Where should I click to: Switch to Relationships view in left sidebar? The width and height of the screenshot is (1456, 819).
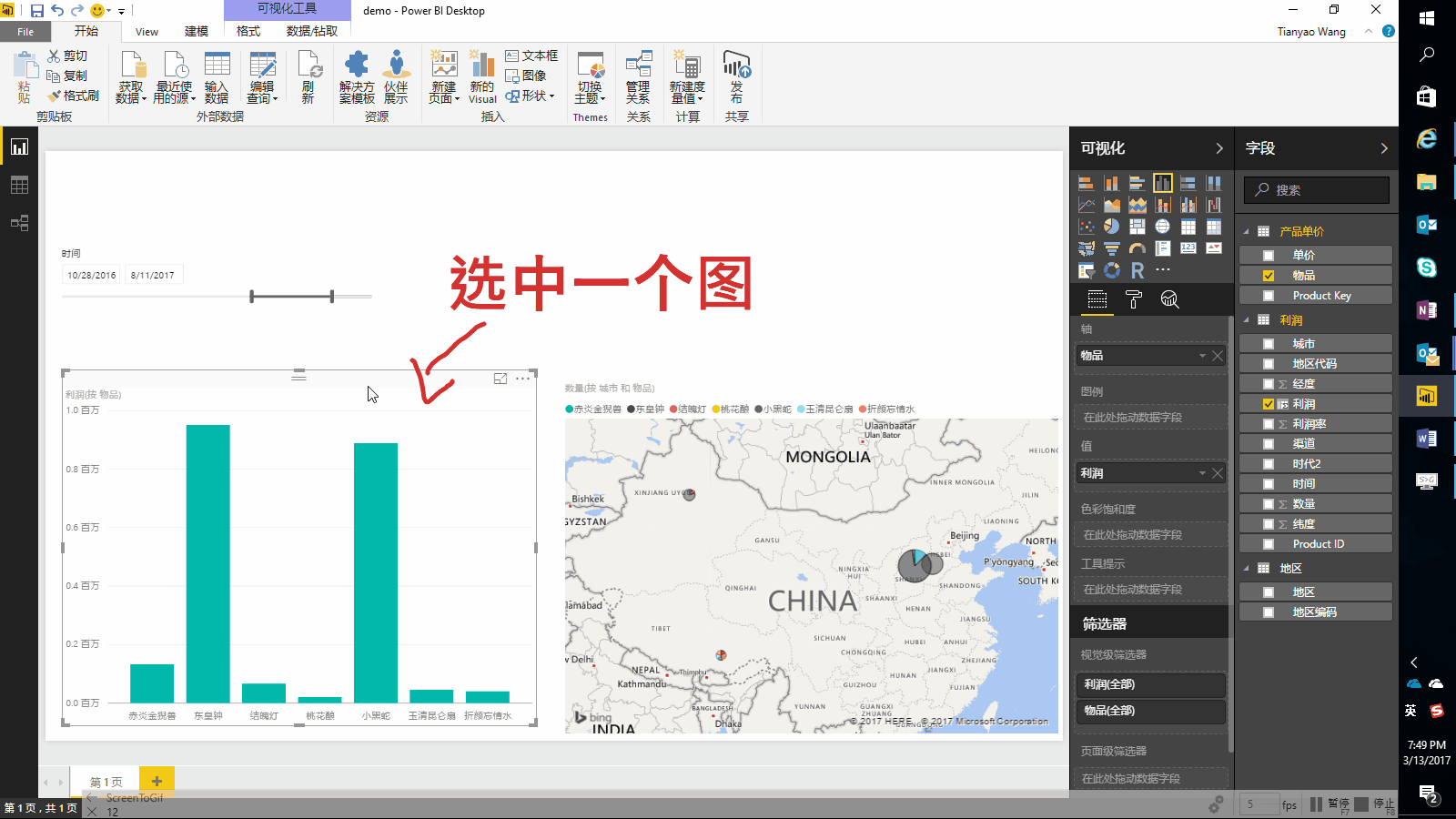pyautogui.click(x=19, y=223)
